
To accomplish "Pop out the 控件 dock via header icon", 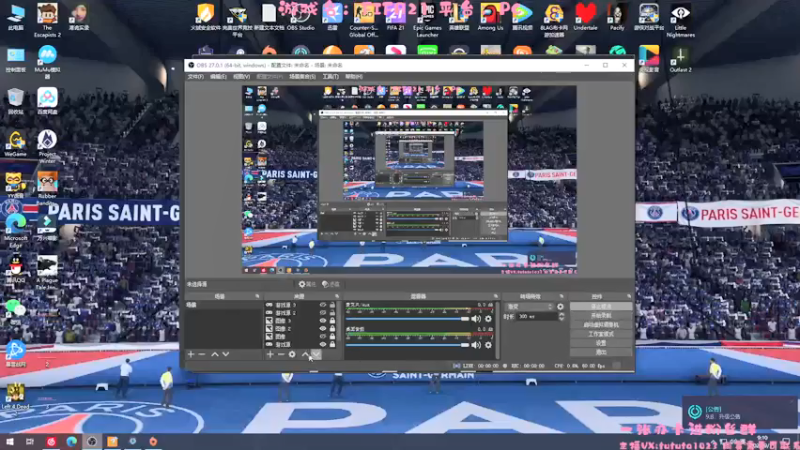I will coord(629,296).
